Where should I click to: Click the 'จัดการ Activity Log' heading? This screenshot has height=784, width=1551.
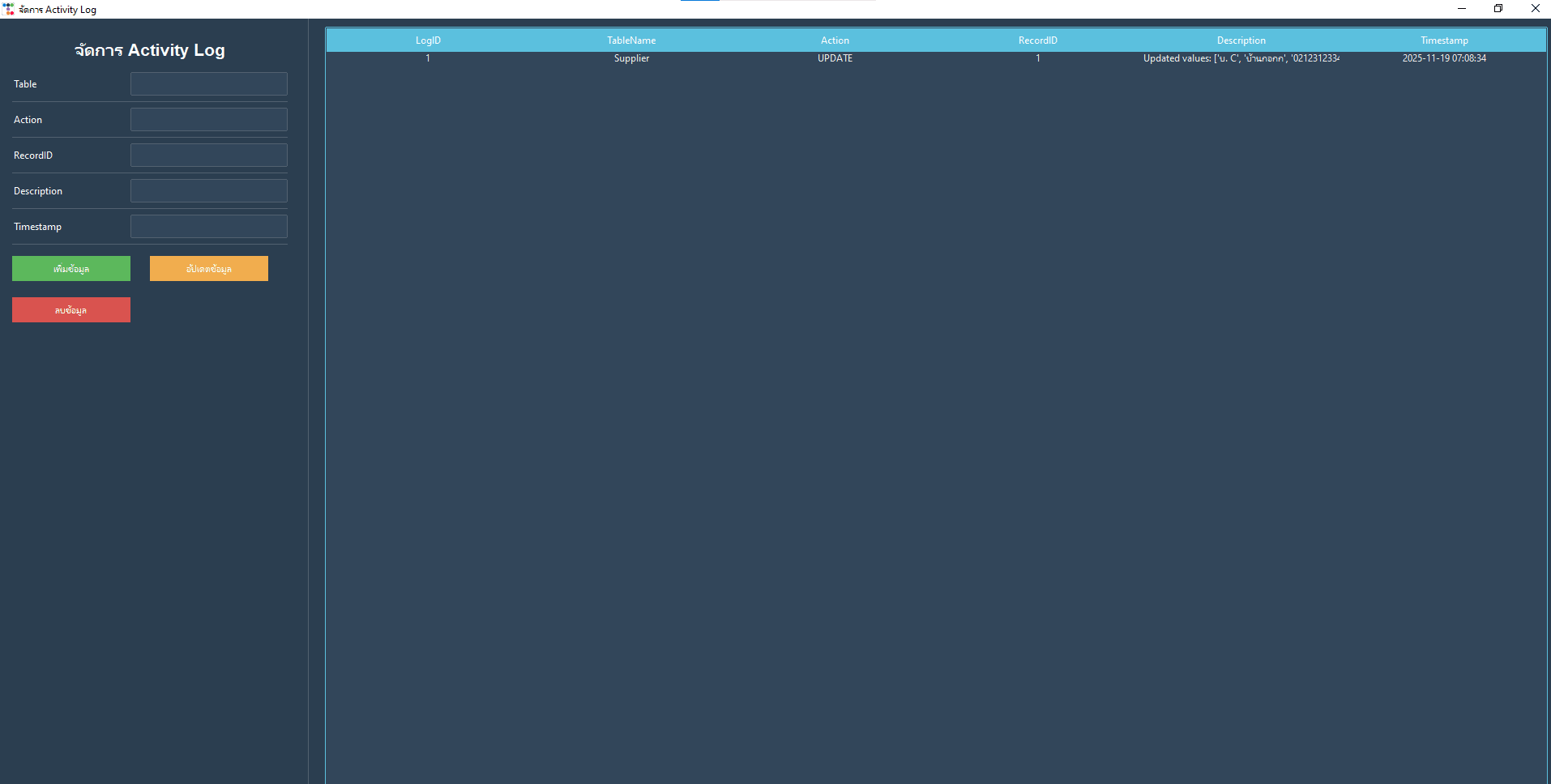coord(150,50)
